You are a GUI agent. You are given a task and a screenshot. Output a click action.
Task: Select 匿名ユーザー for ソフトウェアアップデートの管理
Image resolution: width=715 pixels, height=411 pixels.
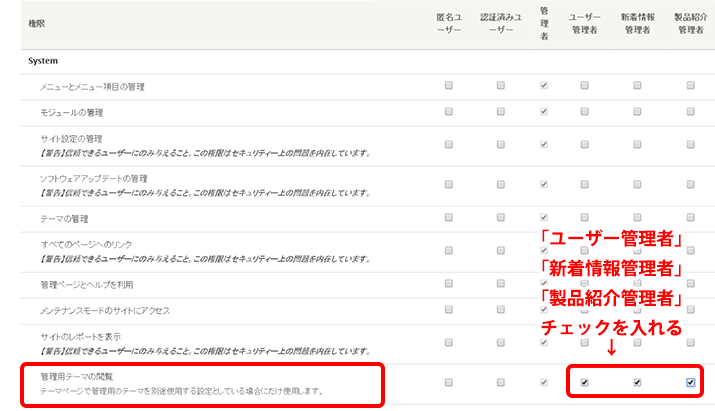tap(449, 184)
